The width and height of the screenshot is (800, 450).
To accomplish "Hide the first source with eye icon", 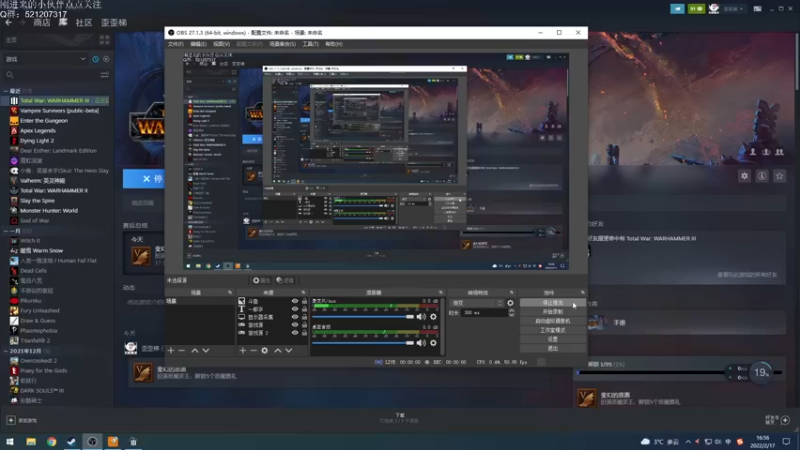I will pyautogui.click(x=295, y=301).
